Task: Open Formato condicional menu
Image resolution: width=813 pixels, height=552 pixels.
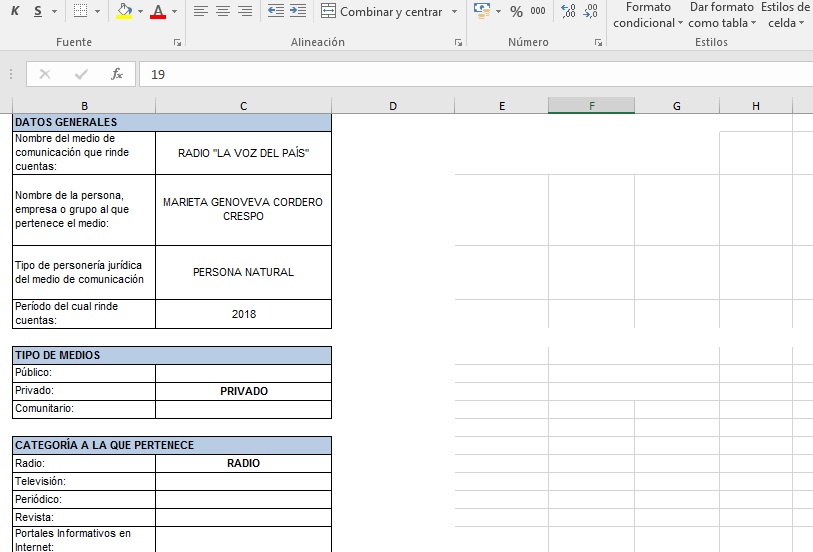Action: coord(647,15)
